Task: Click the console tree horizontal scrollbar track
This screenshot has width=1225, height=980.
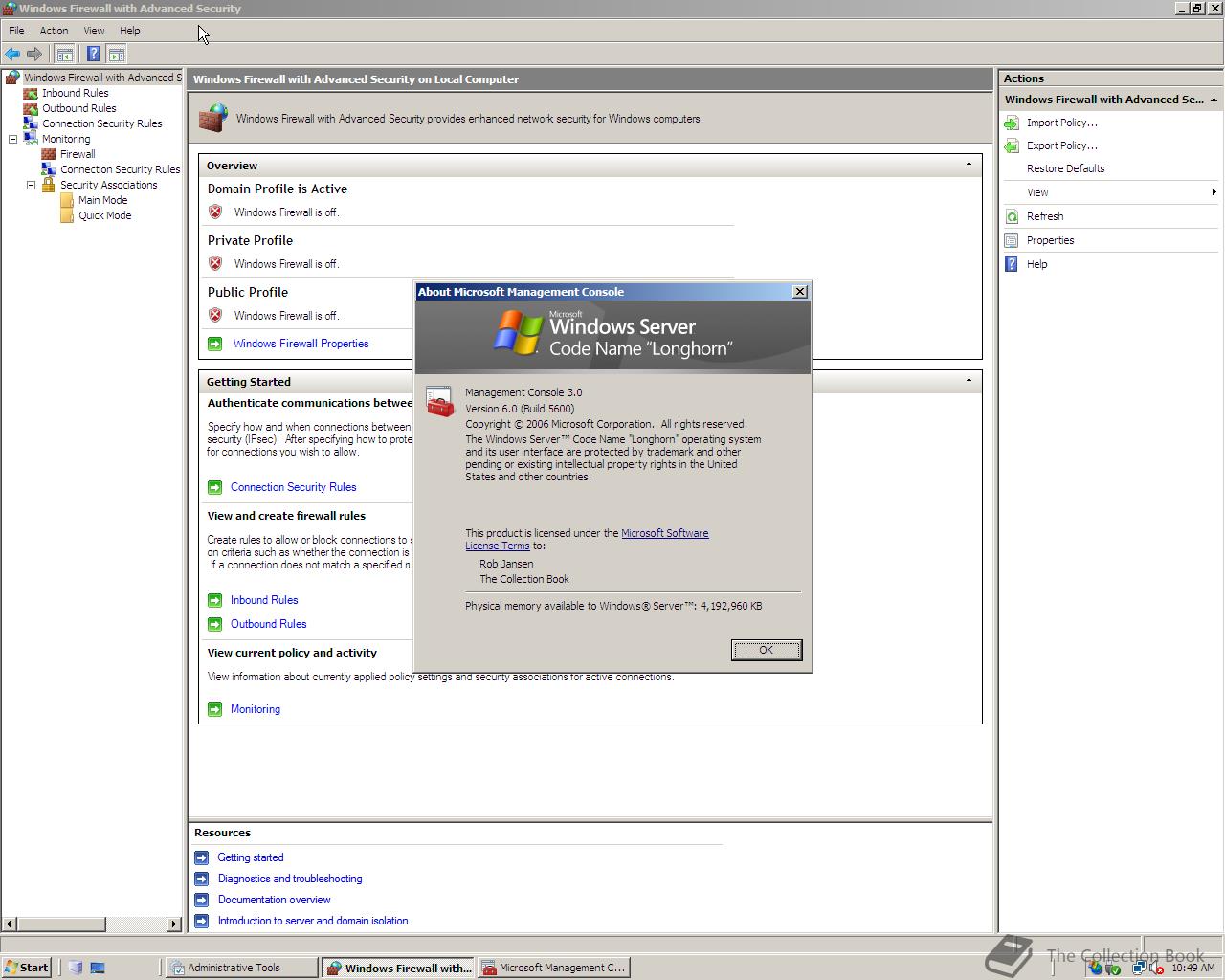Action: 135,924
